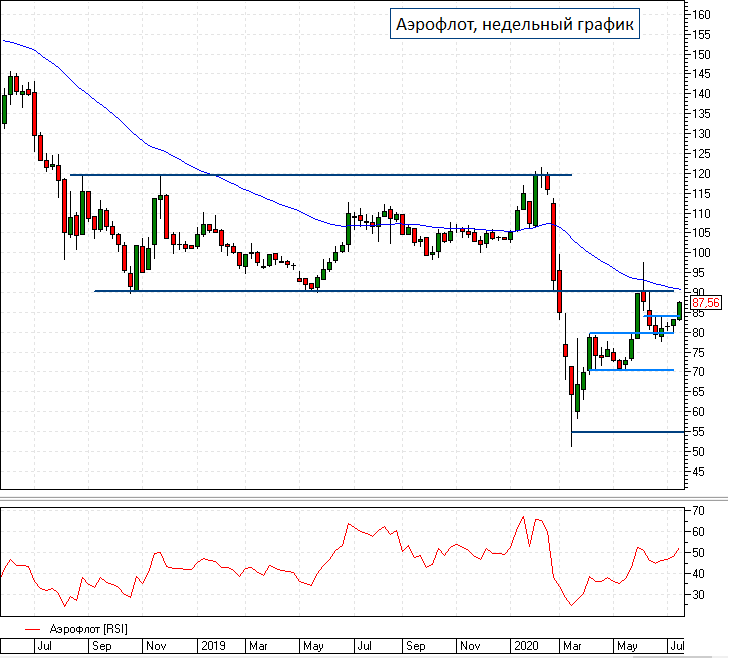Click price axis value 145
Screen dimensions: 729x658
pyautogui.click(x=701, y=74)
